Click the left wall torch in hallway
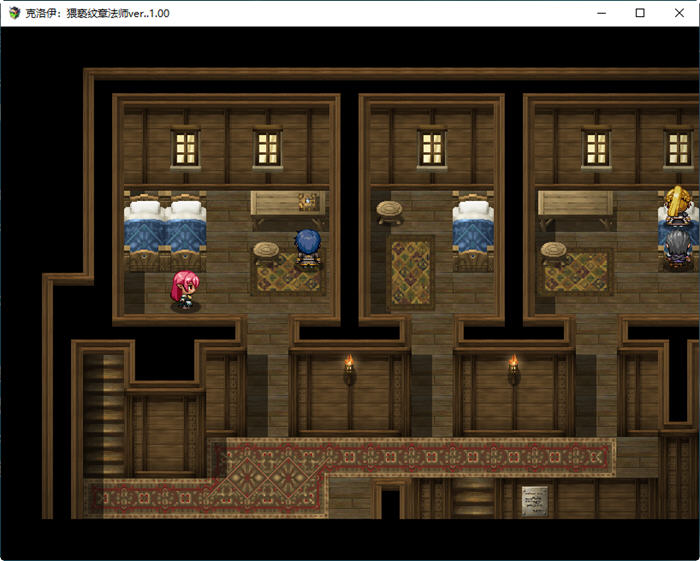The height and width of the screenshot is (561, 700). [x=349, y=369]
